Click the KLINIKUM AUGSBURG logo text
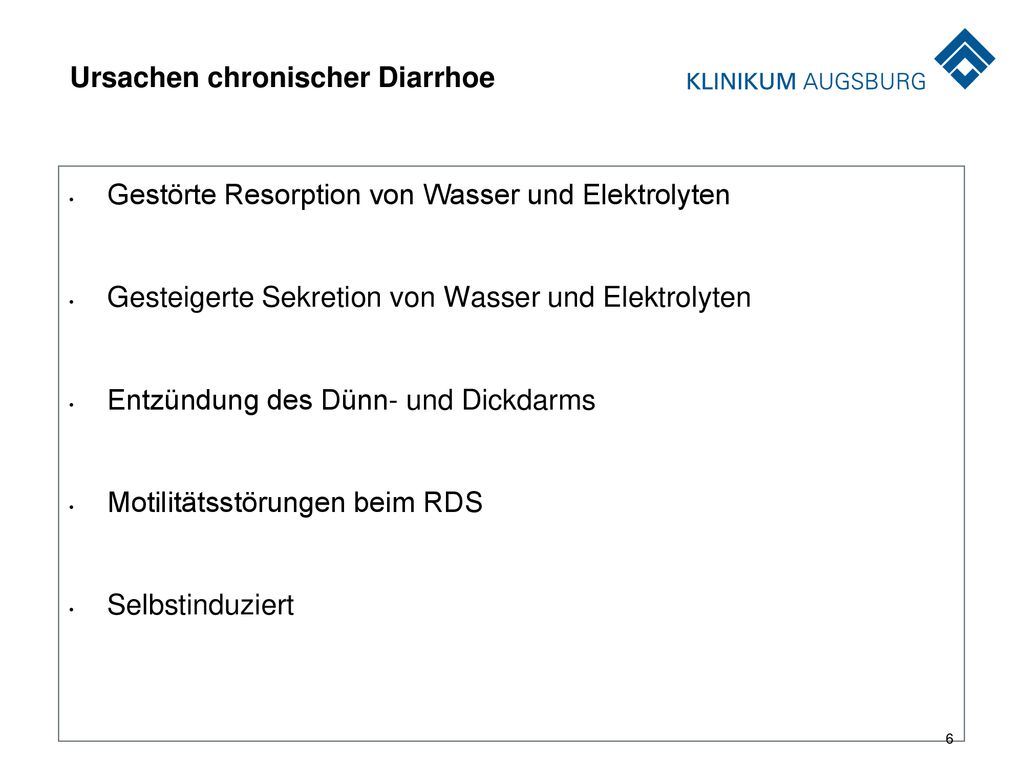 [x=806, y=82]
